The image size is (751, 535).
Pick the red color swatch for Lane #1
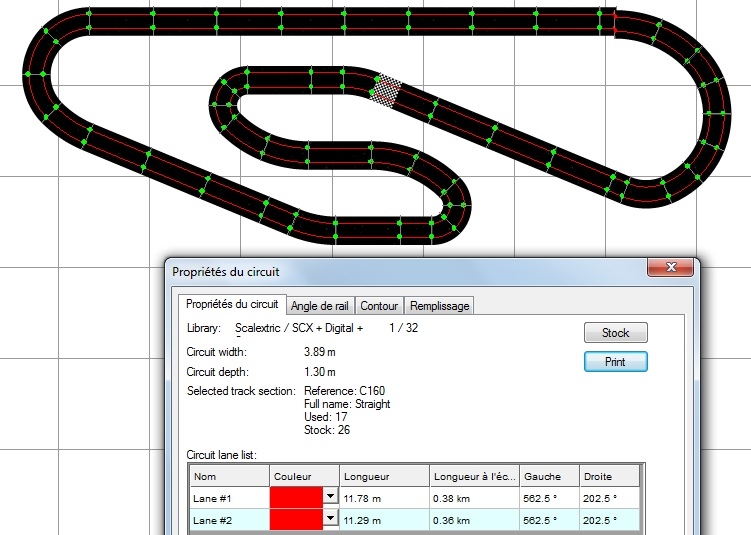(x=296, y=495)
